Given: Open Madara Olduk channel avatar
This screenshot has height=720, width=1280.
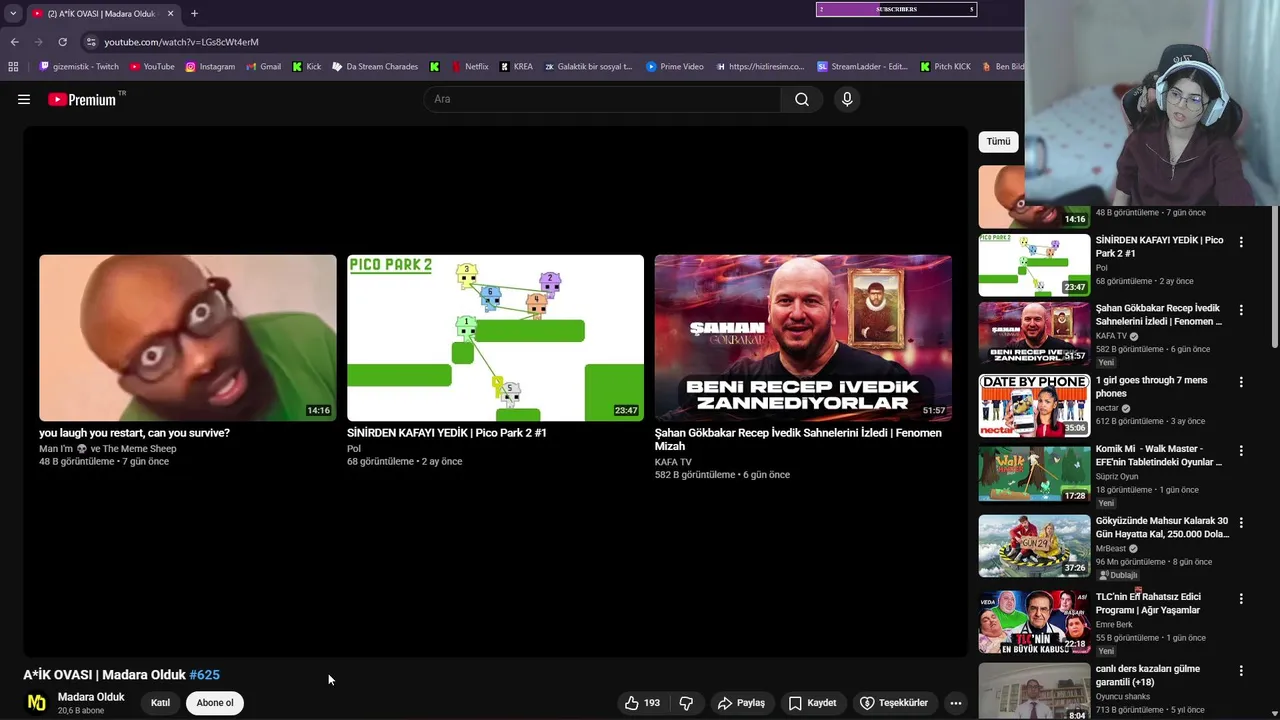Looking at the screenshot, I should pos(37,703).
